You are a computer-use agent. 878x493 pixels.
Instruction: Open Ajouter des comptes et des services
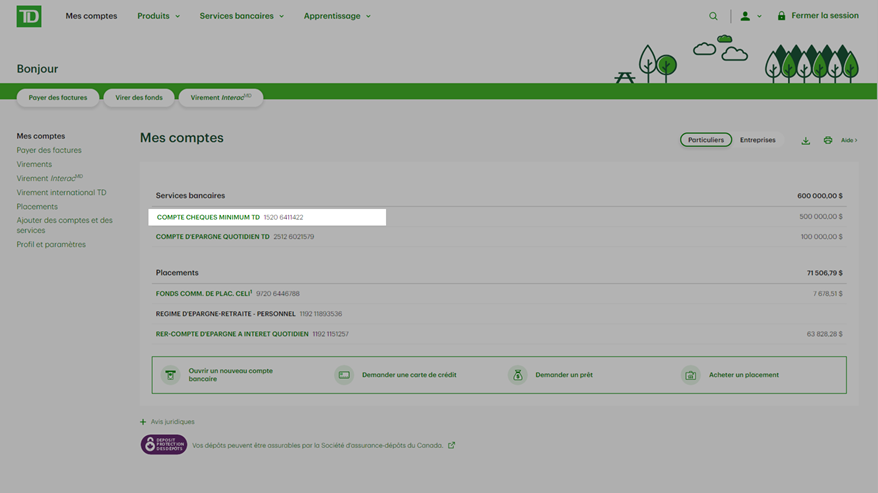coord(64,225)
